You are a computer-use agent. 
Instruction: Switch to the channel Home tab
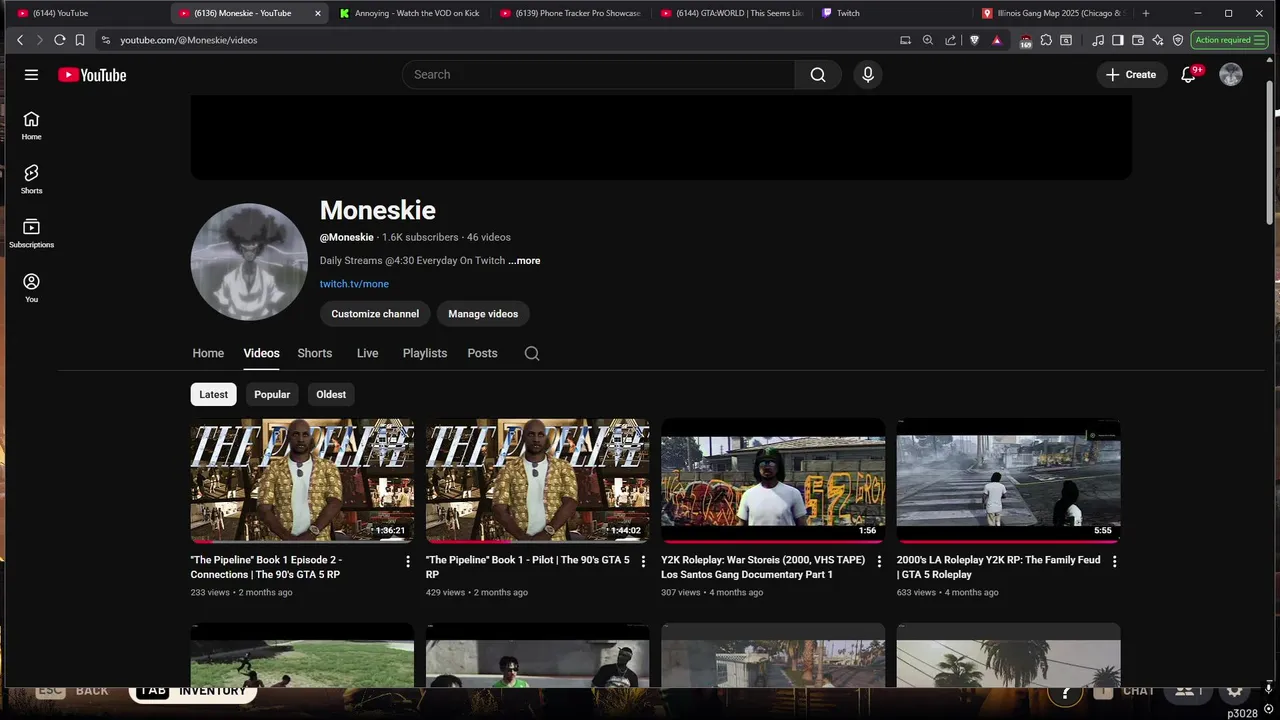click(x=208, y=353)
